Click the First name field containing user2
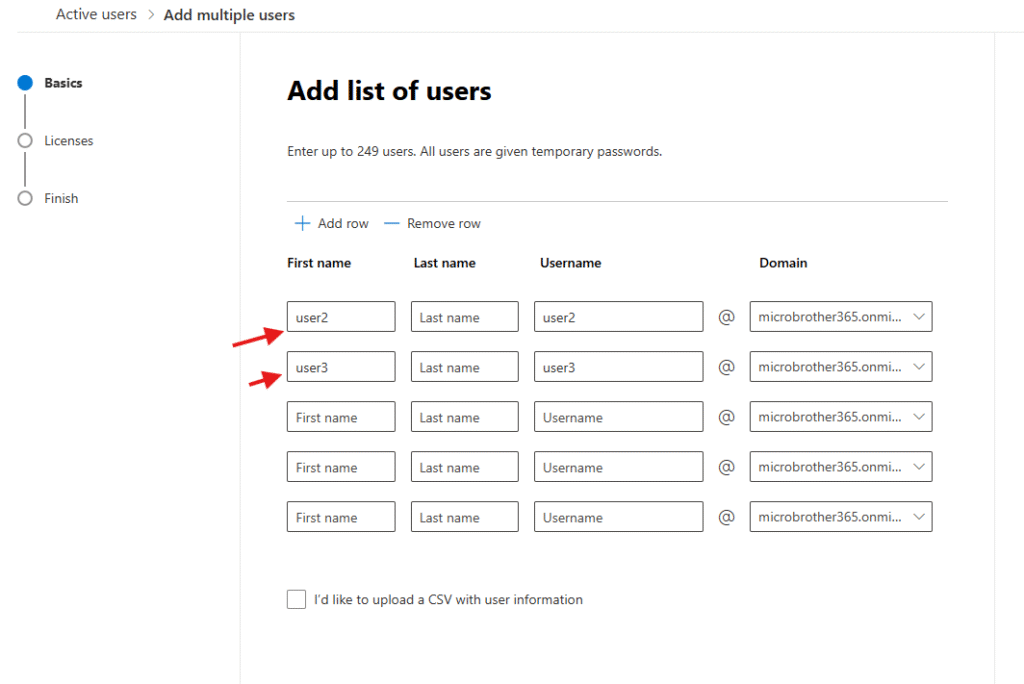This screenshot has width=1024, height=684. (341, 317)
